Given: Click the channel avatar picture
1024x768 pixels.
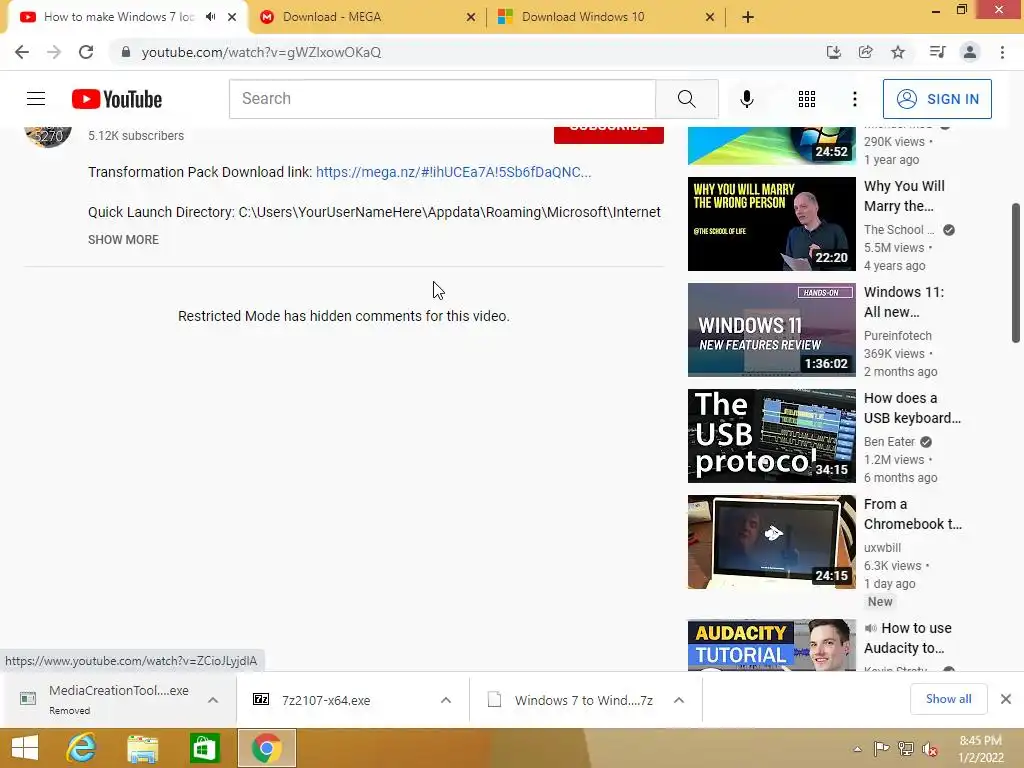Looking at the screenshot, I should (x=48, y=136).
